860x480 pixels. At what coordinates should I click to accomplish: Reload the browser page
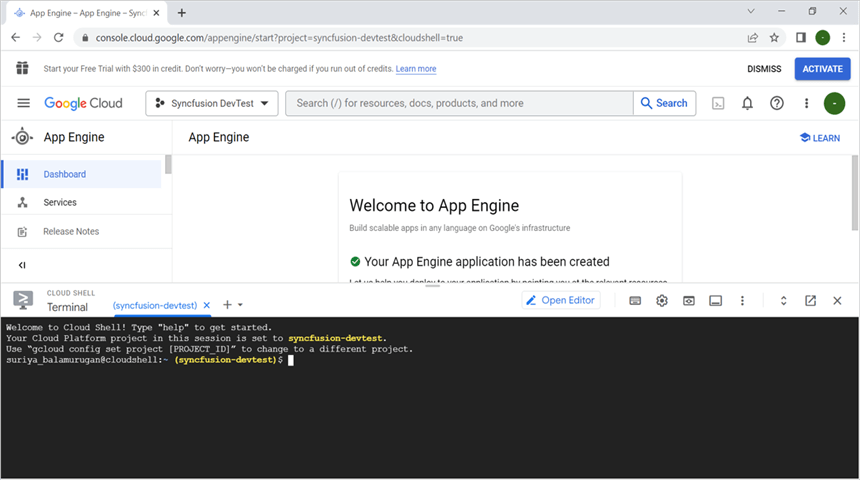coord(59,37)
